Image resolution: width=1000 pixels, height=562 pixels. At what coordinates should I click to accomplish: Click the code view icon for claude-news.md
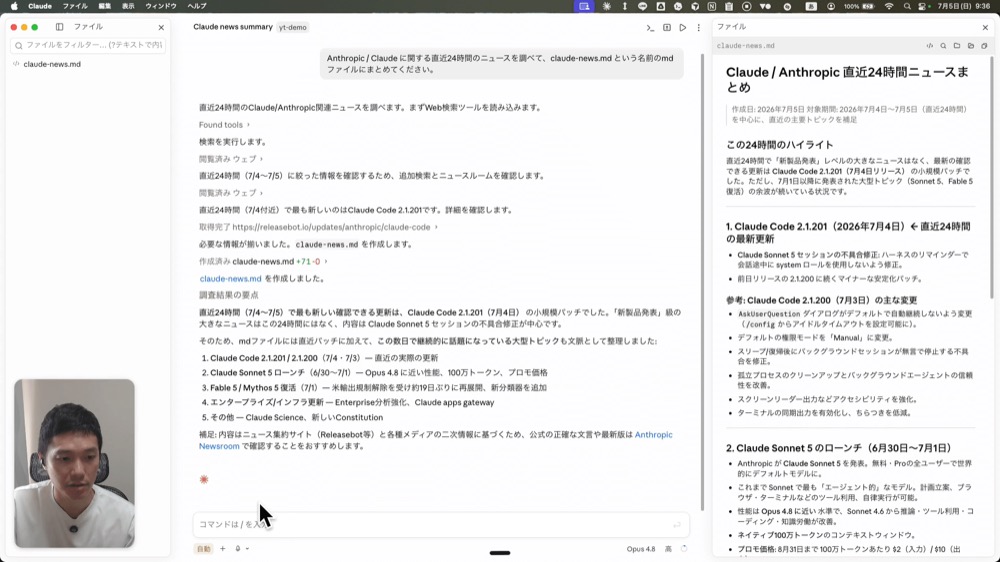pos(930,46)
